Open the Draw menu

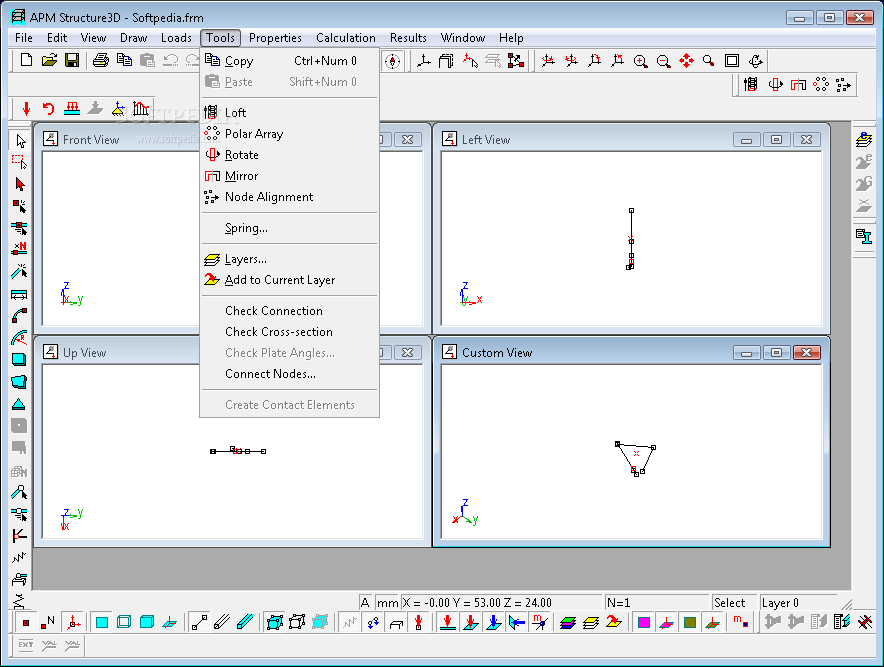pos(134,38)
